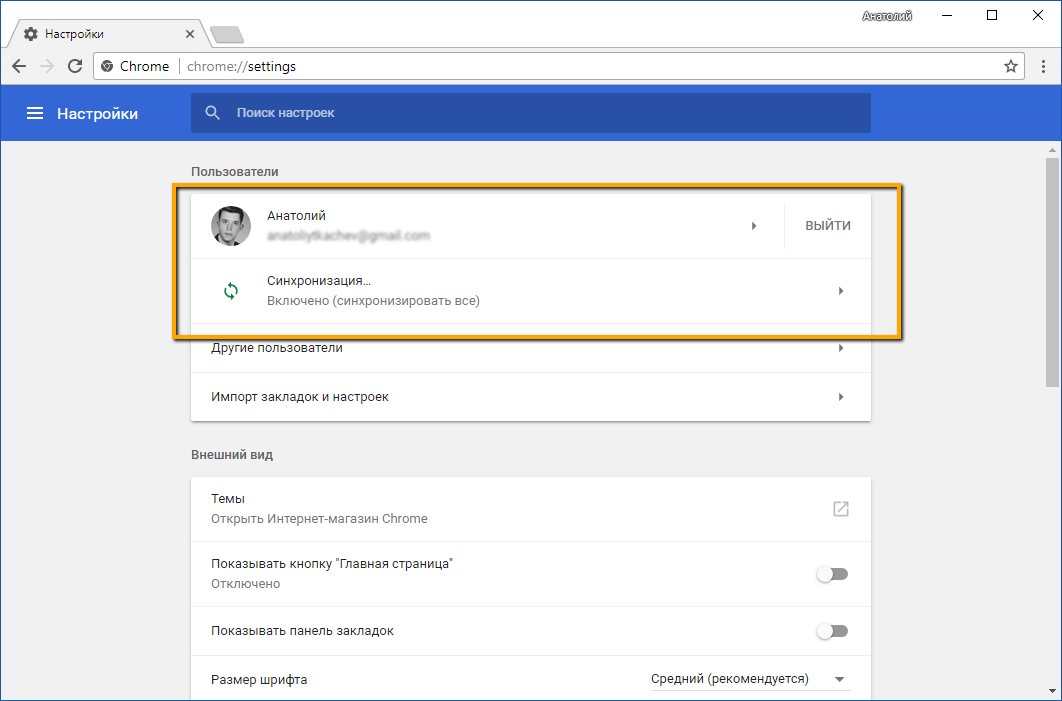This screenshot has height=701, width=1062.
Task: Click the green sync icon
Action: coord(231,291)
